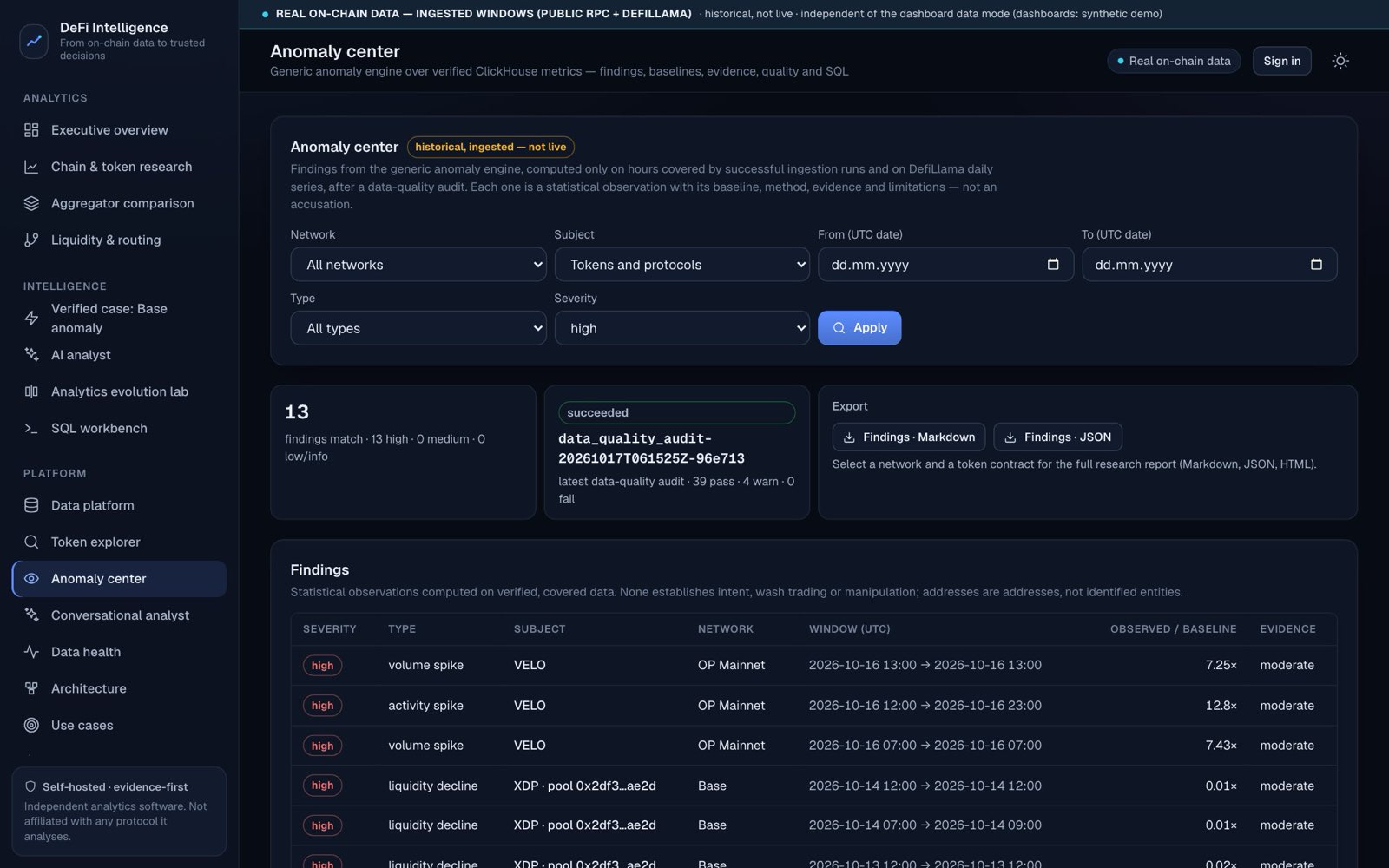Click the 7.43× observed value

click(x=1221, y=746)
